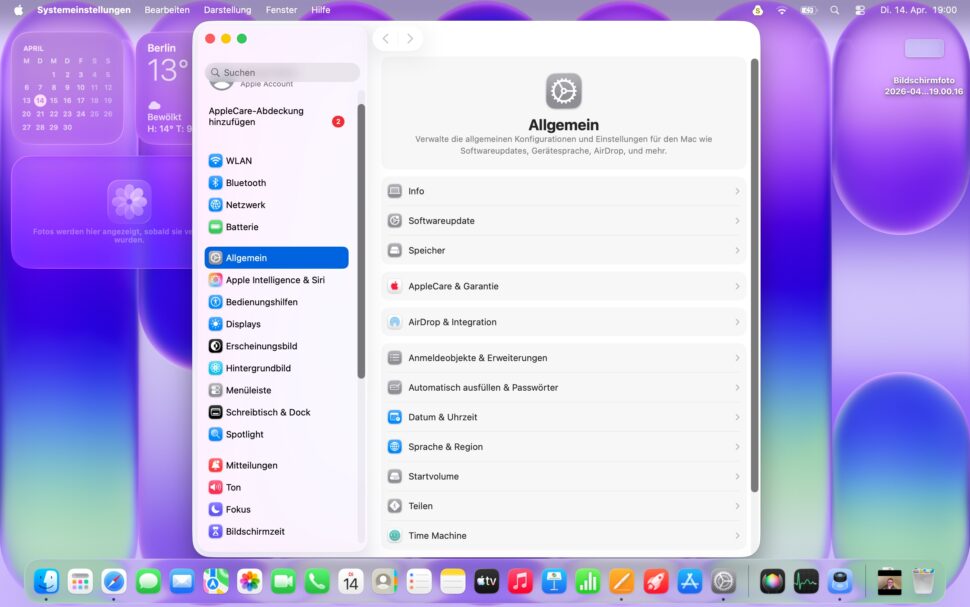The image size is (970, 607).
Task: Select WLAN in the settings sidebar
Action: 240,160
